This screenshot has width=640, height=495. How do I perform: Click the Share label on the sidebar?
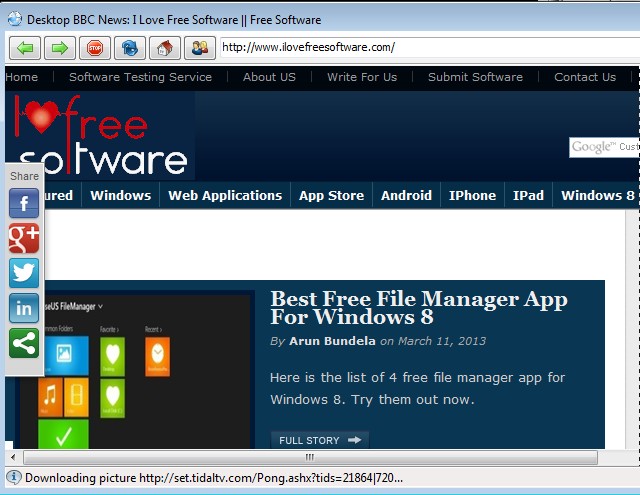pos(24,176)
